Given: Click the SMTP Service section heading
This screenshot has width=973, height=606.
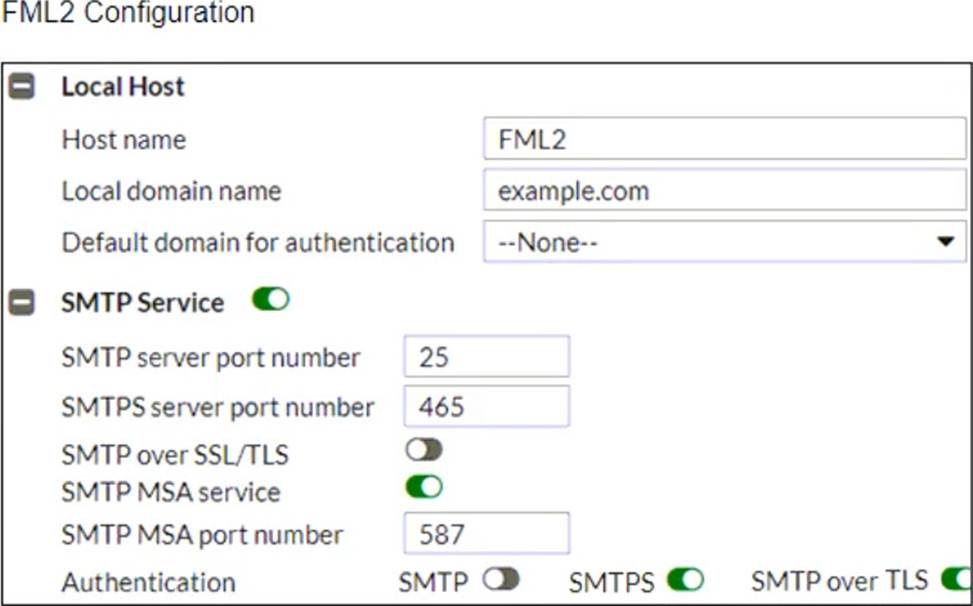Looking at the screenshot, I should [x=143, y=303].
